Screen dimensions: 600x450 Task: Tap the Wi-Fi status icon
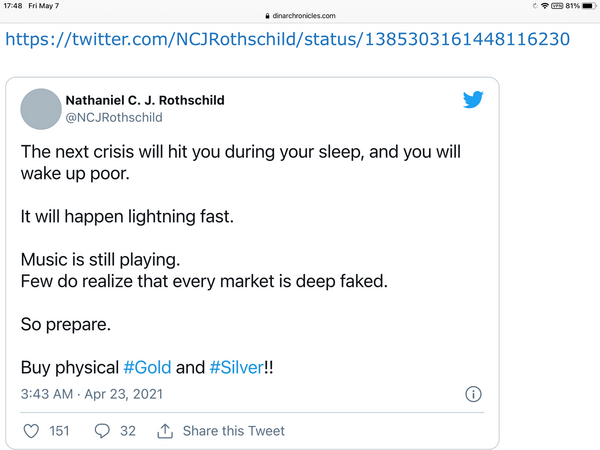coord(543,6)
